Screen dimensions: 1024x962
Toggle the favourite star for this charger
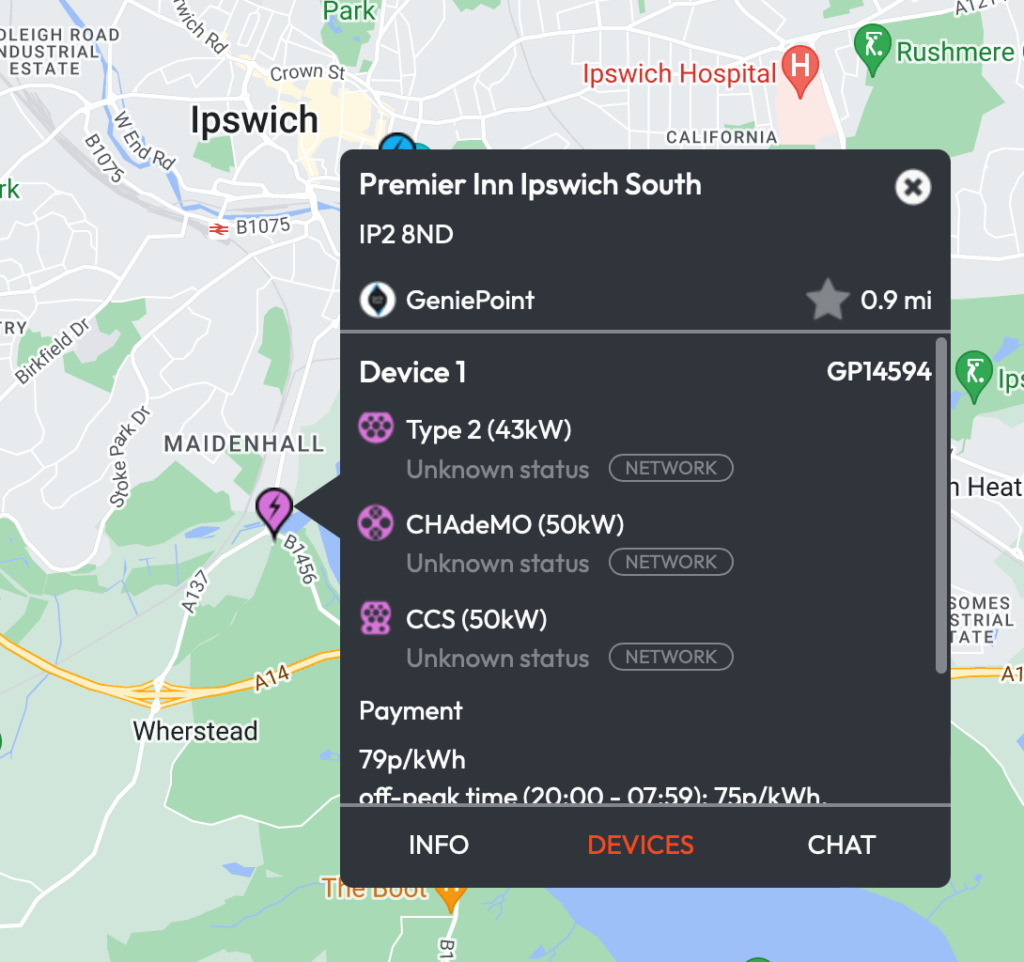827,300
